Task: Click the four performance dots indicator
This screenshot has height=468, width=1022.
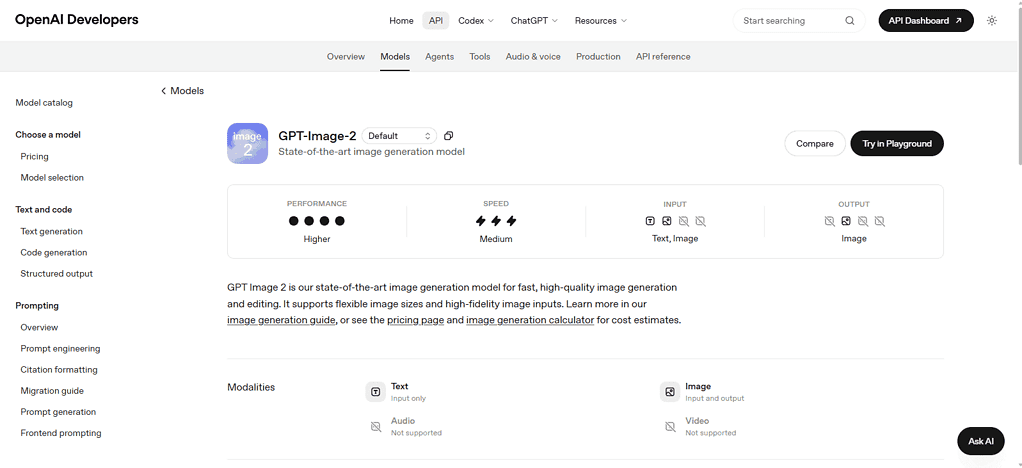Action: pyautogui.click(x=317, y=221)
